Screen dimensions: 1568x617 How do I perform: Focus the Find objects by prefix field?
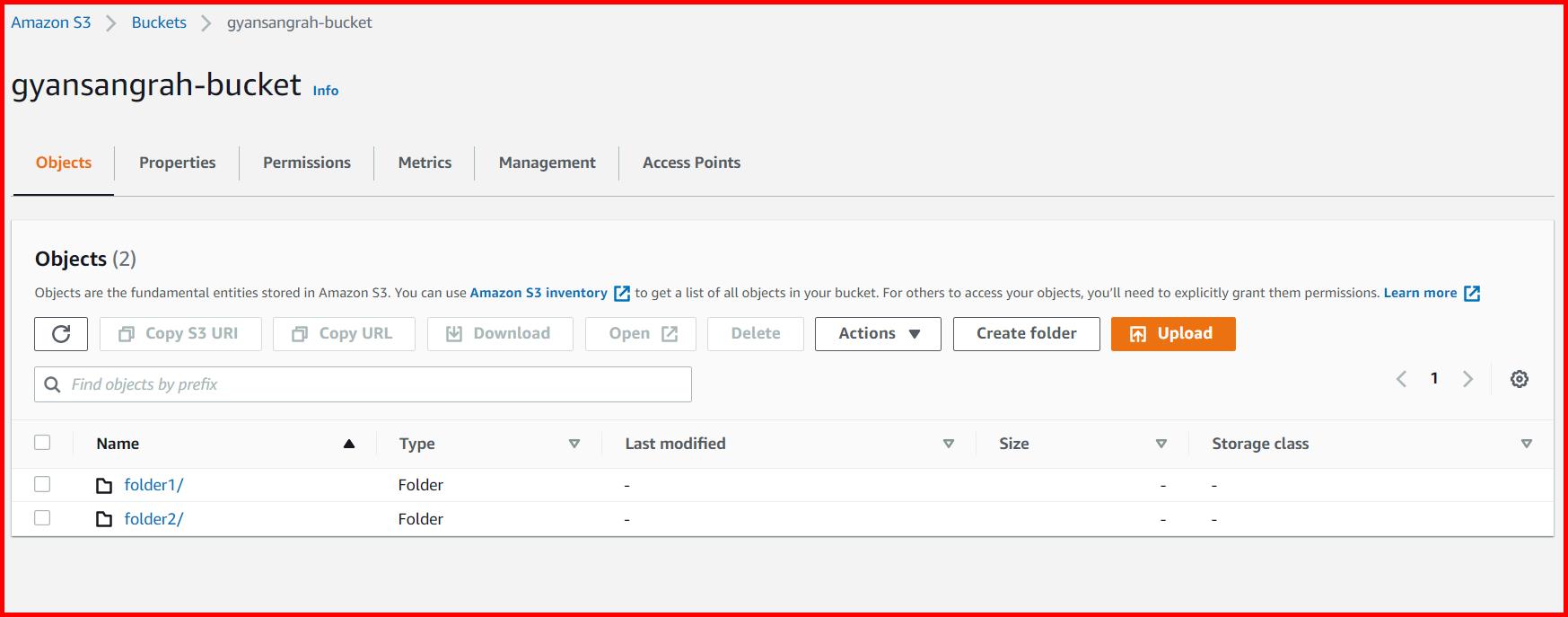point(377,384)
